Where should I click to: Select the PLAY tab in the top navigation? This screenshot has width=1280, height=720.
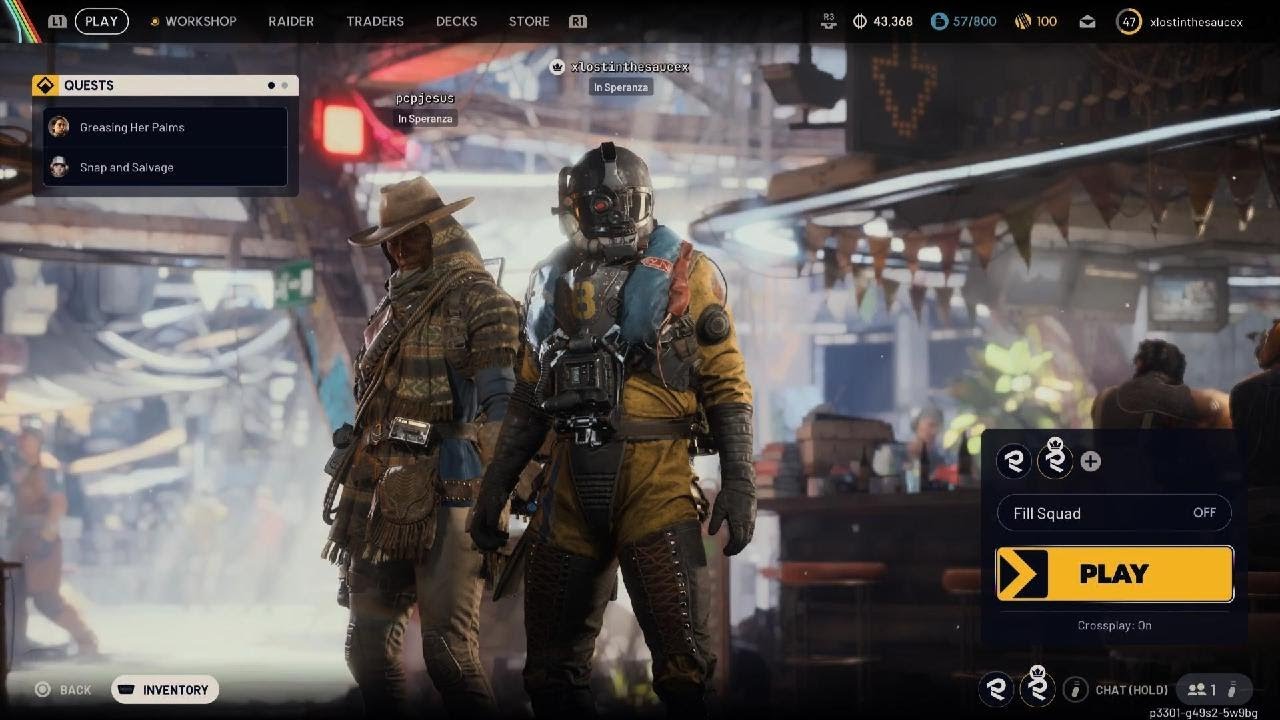[x=101, y=21]
